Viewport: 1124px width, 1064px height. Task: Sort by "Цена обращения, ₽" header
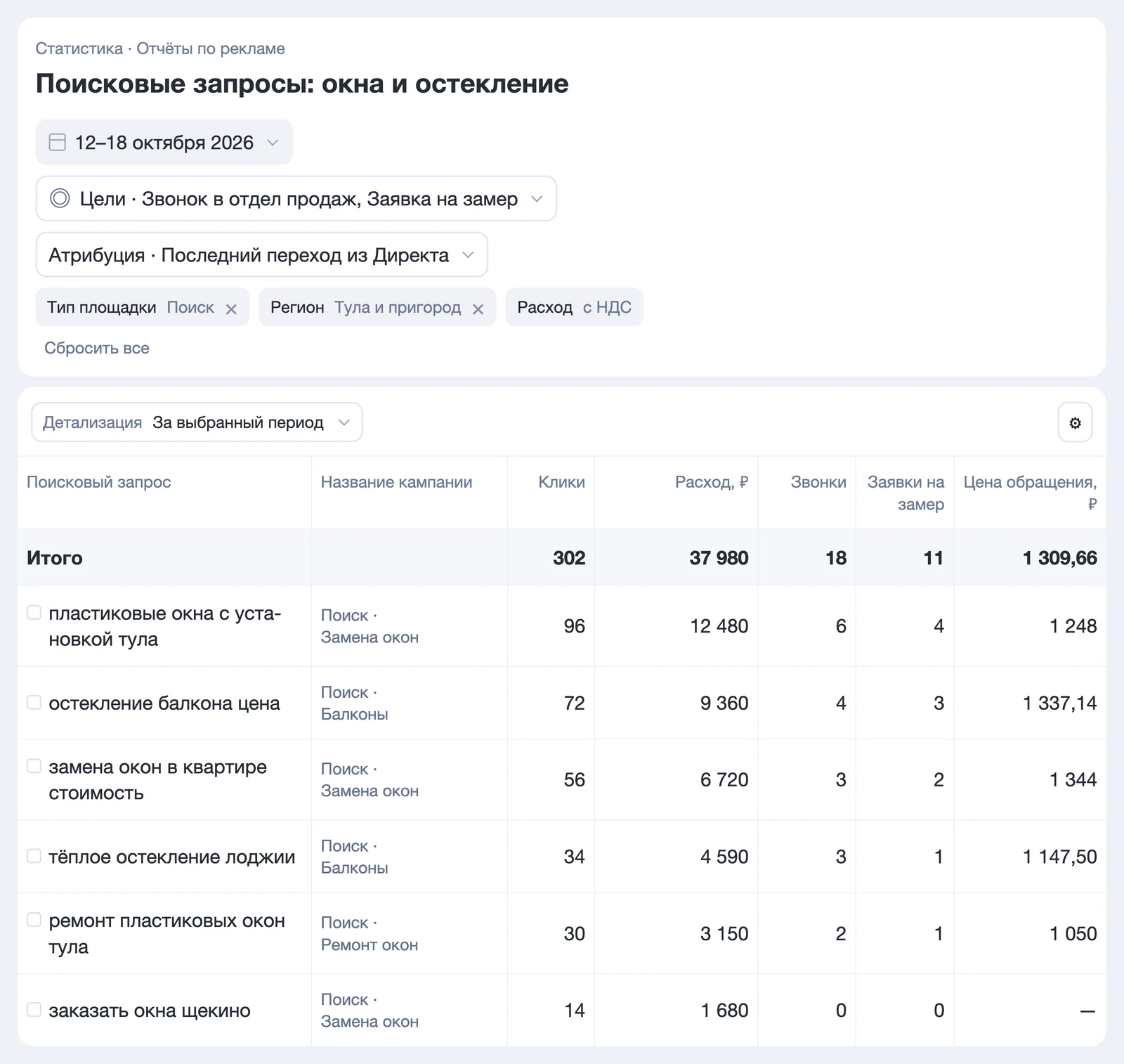point(1030,493)
